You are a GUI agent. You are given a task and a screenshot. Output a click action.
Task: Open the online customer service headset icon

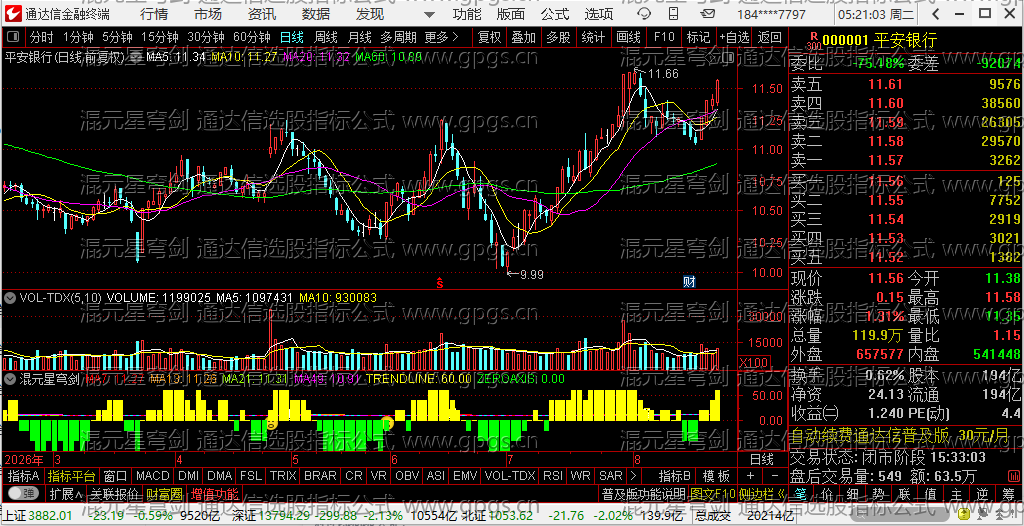[643, 14]
